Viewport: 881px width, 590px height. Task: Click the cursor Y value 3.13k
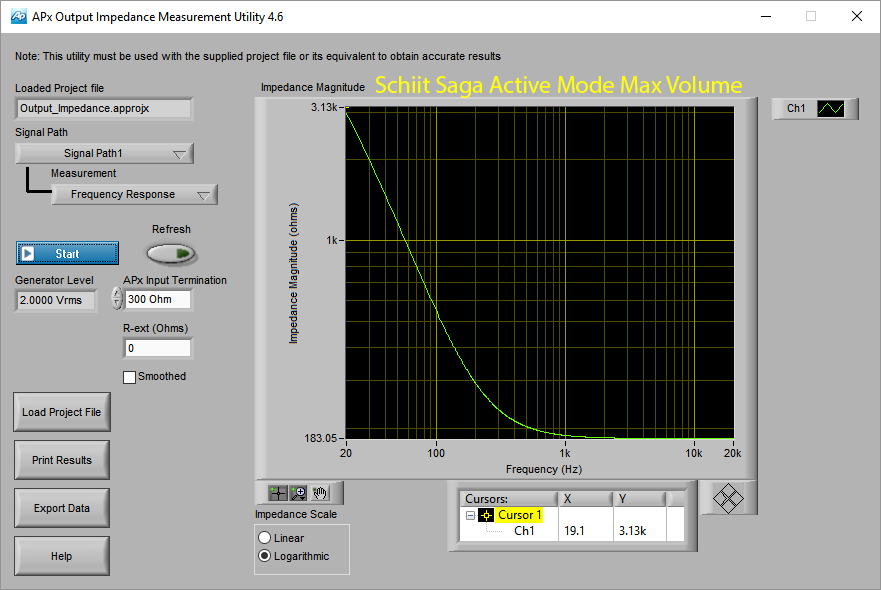633,530
